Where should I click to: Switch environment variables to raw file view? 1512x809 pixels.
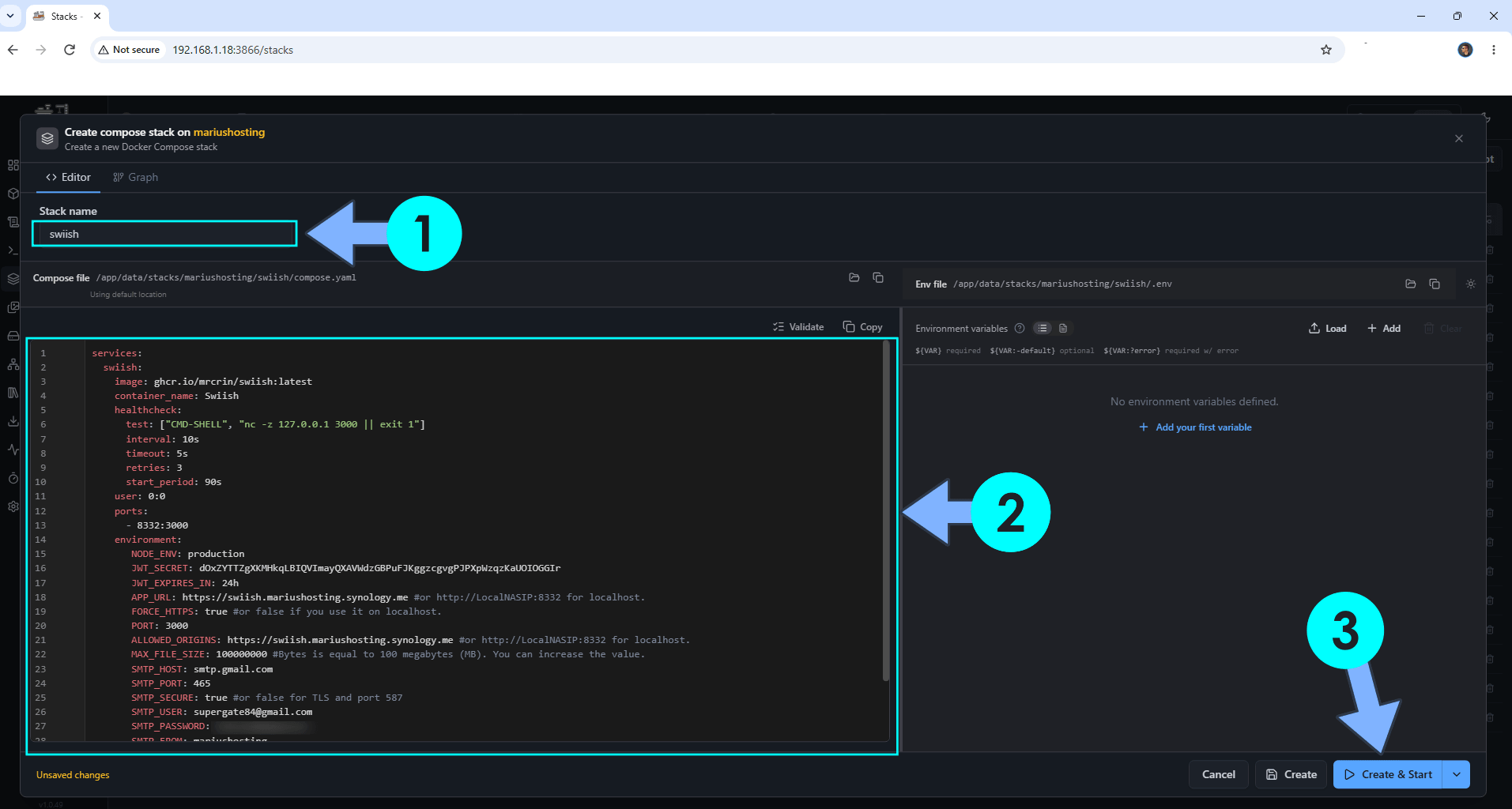(x=1063, y=328)
